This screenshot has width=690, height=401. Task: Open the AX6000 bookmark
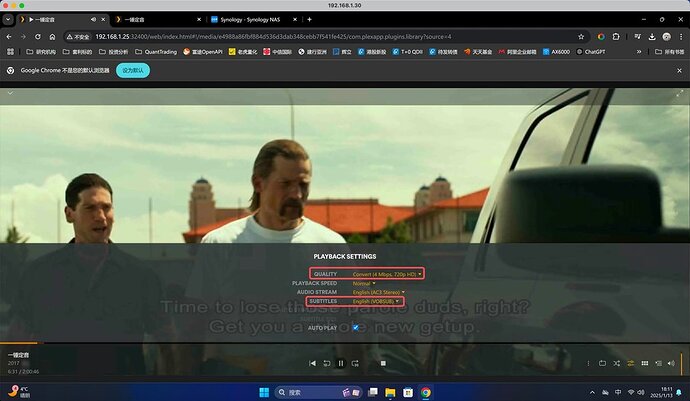point(556,52)
